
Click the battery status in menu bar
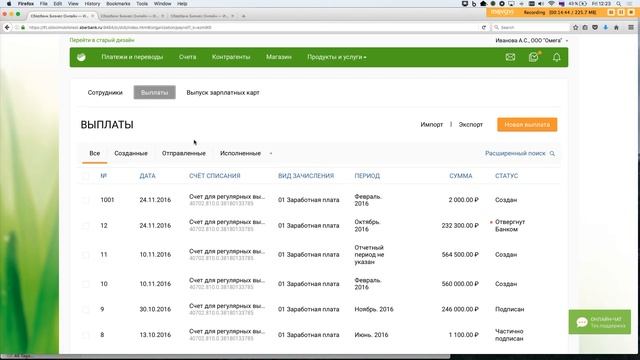point(577,4)
